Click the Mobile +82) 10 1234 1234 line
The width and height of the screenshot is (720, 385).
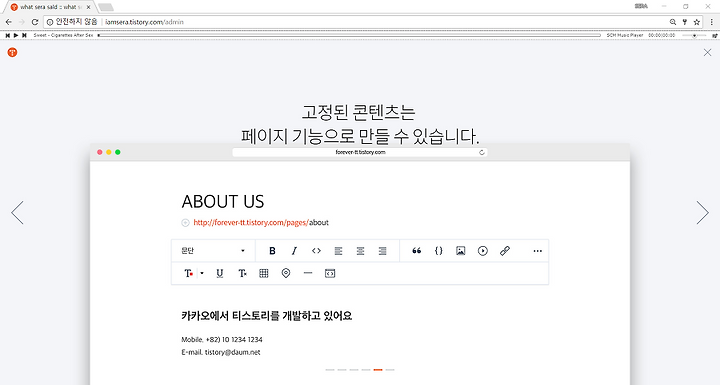[222, 340]
